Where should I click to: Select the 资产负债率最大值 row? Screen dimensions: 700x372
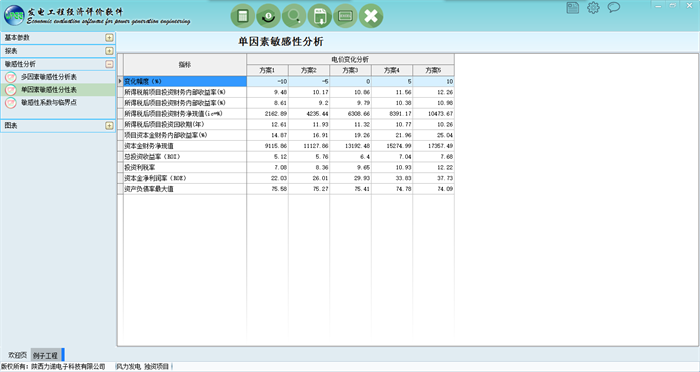tap(185, 189)
